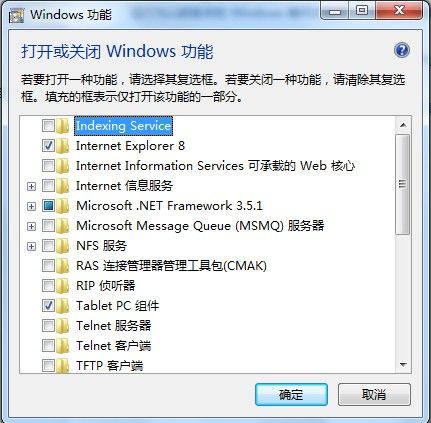Expand the Internet 信息服务 tree node
The height and width of the screenshot is (423, 431).
tap(31, 186)
